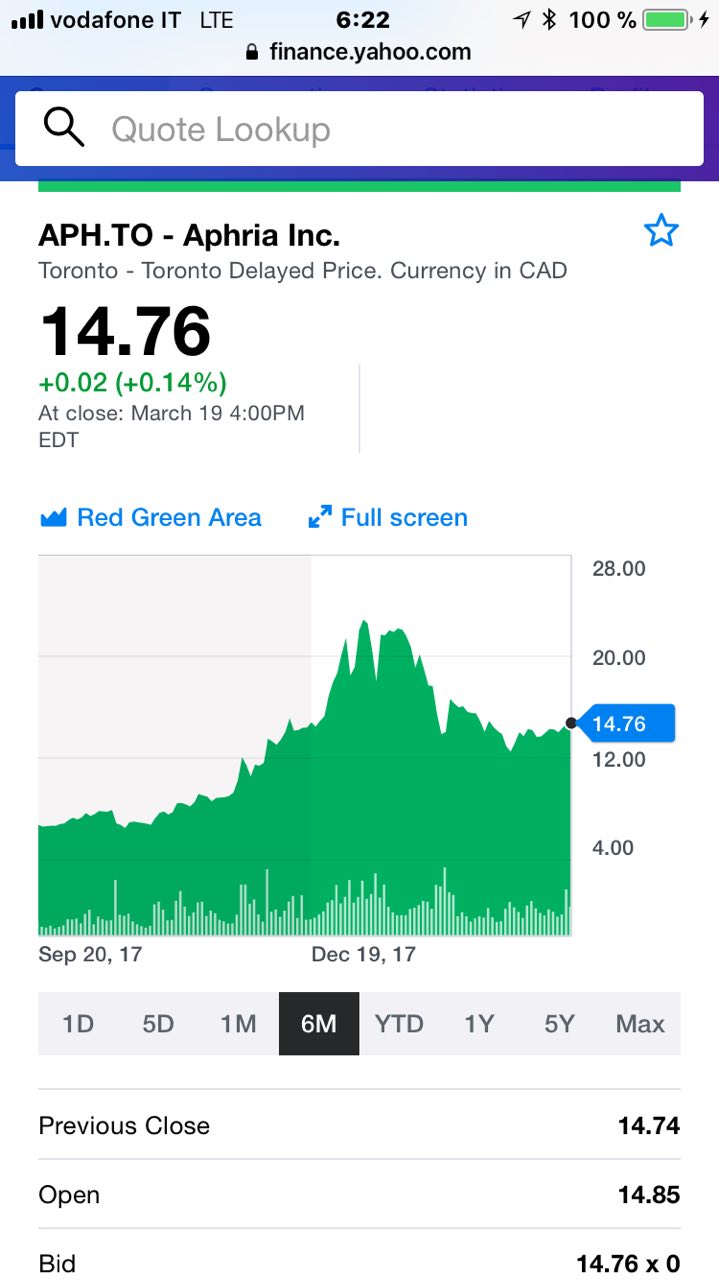Click the Red Green Area chart icon
The height and width of the screenshot is (1280, 719).
52,518
